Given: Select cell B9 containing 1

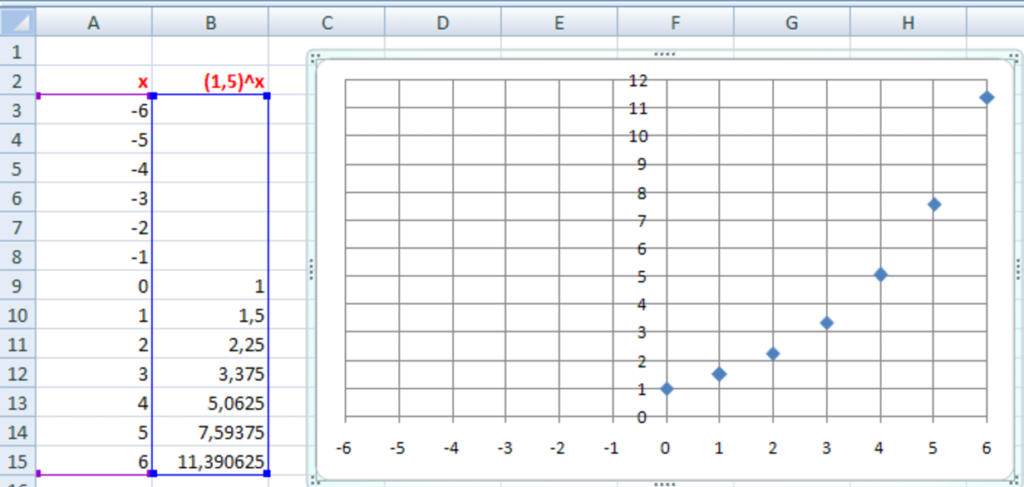Looking at the screenshot, I should (x=210, y=286).
